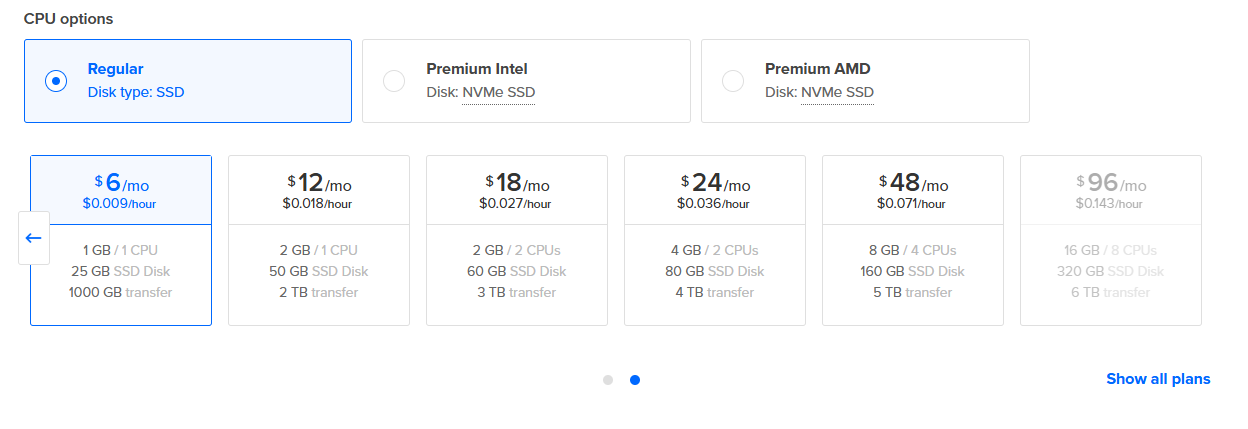
Task: Go to the first carousel page dot
Action: (608, 380)
